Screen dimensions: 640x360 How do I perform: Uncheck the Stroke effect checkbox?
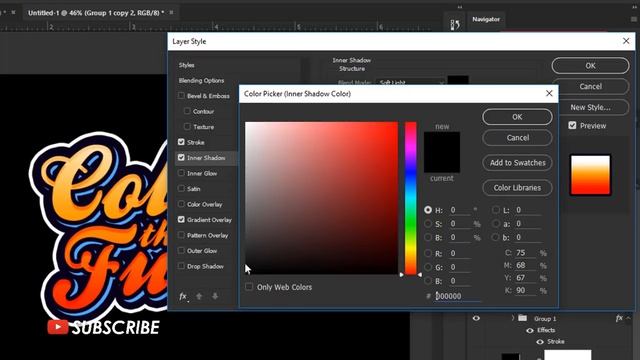point(181,142)
